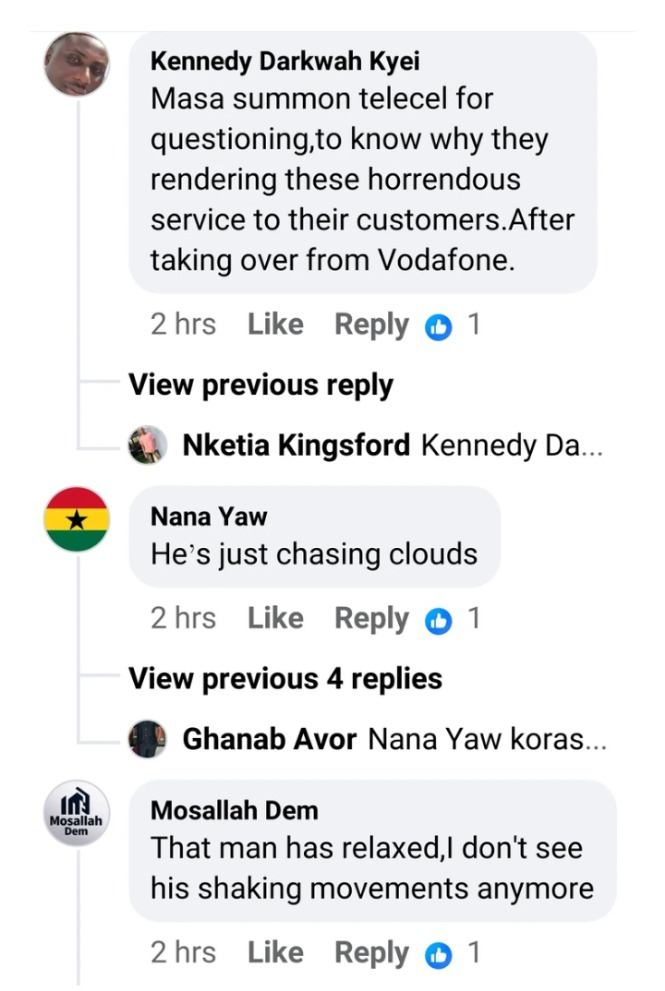Screen dimensions: 665x991
Task: Expand View previous 4 replies
Action: tap(285, 679)
